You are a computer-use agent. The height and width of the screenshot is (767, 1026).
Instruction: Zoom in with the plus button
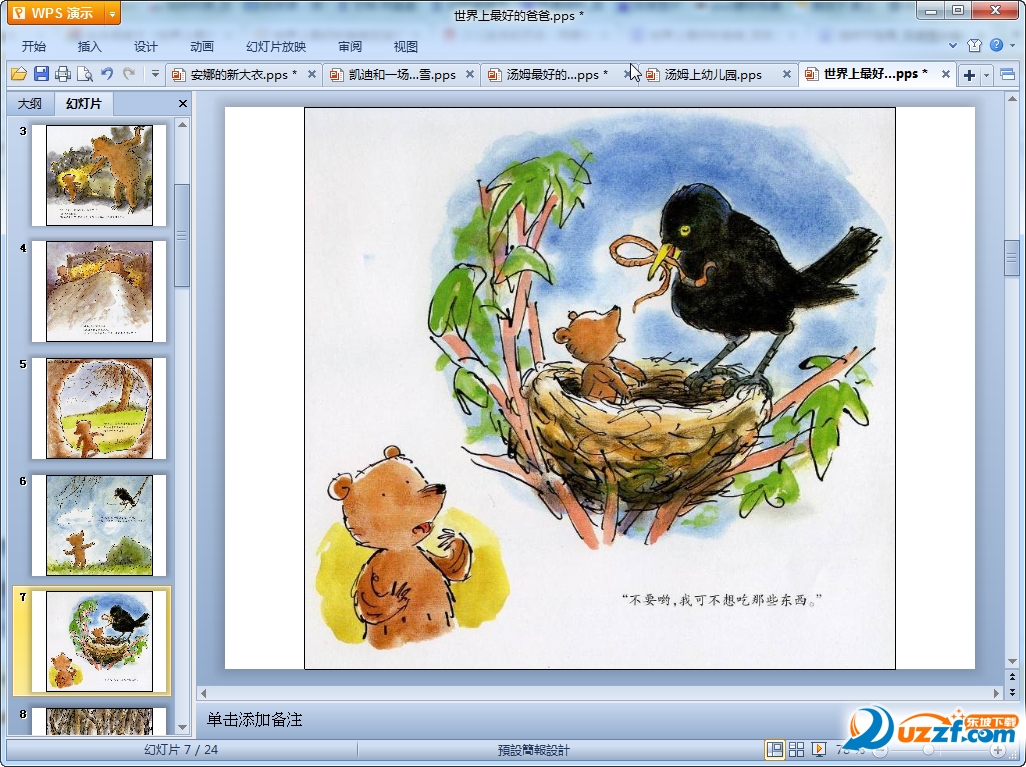click(997, 751)
